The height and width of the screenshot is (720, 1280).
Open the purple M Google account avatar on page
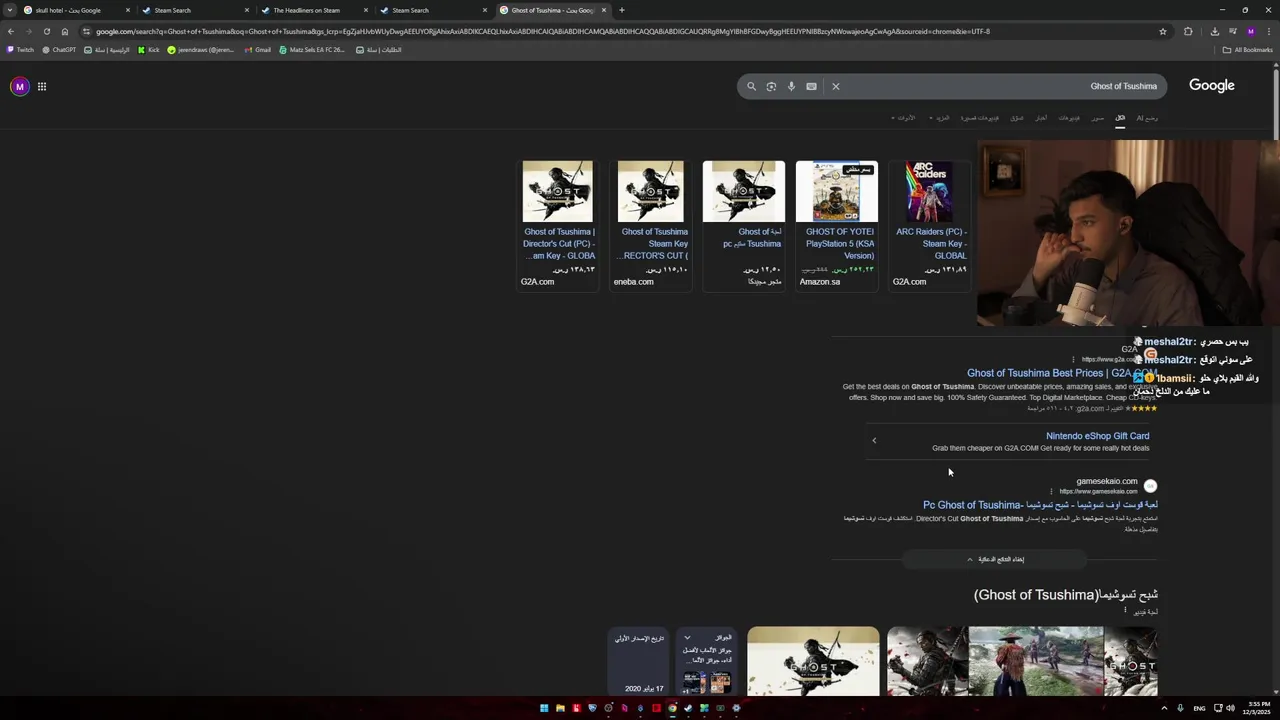tap(19, 86)
